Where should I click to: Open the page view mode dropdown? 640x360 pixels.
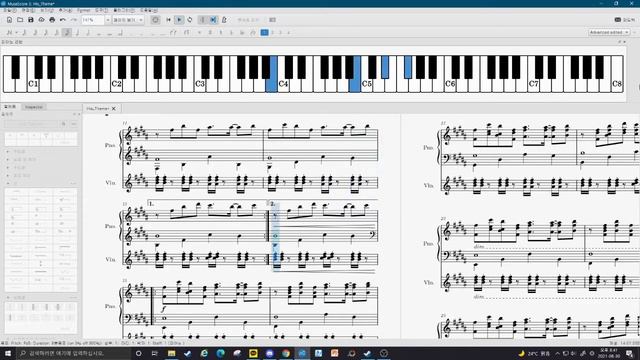(128, 20)
